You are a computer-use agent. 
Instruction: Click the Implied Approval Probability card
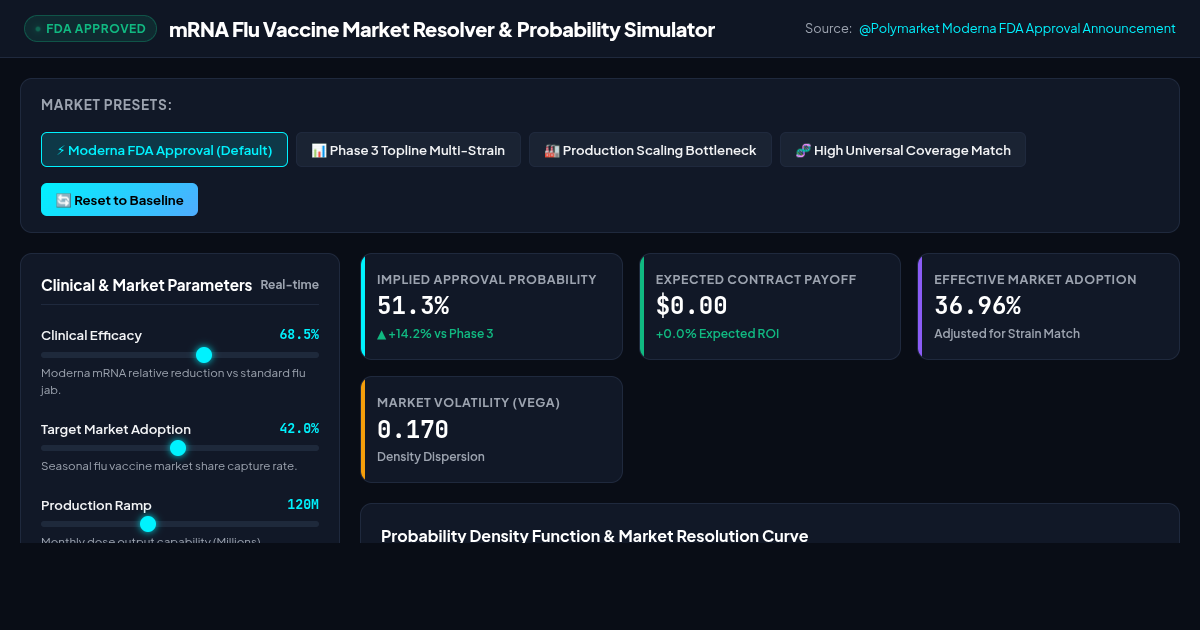491,306
